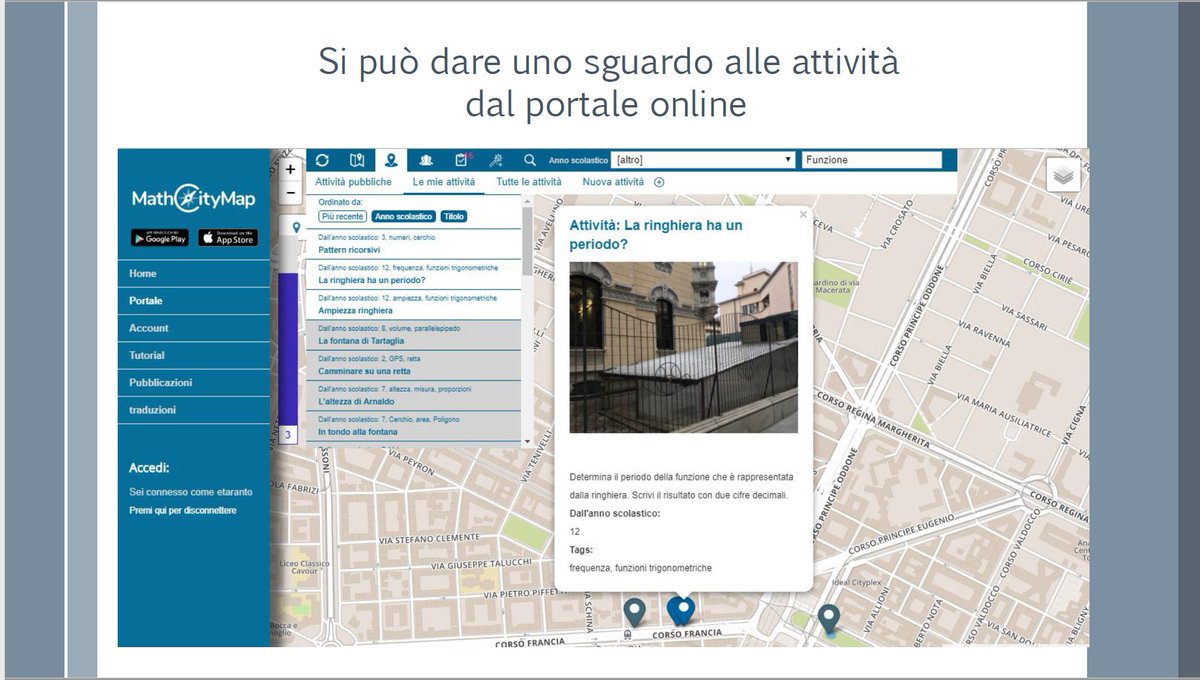Click the number 3 box below the blue bar
The width and height of the screenshot is (1200, 680).
click(288, 436)
